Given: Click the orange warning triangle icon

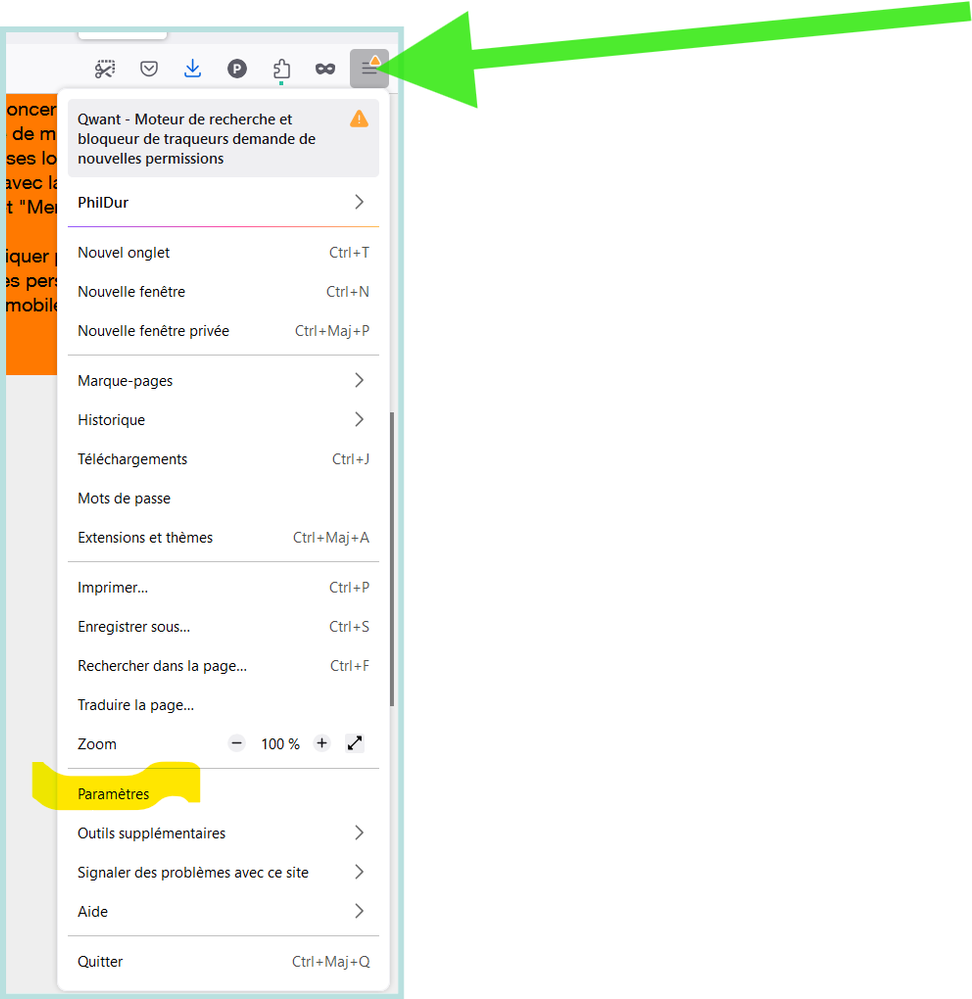Looking at the screenshot, I should click(x=359, y=119).
